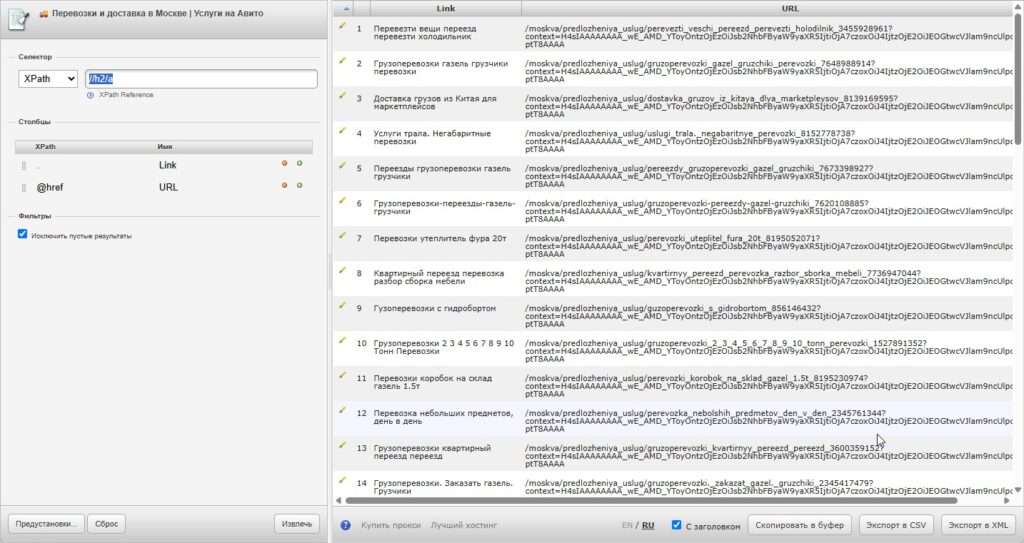Image resolution: width=1024 pixels, height=543 pixels.
Task: Click the sort arrow in the table header corner
Action: [x=345, y=8]
